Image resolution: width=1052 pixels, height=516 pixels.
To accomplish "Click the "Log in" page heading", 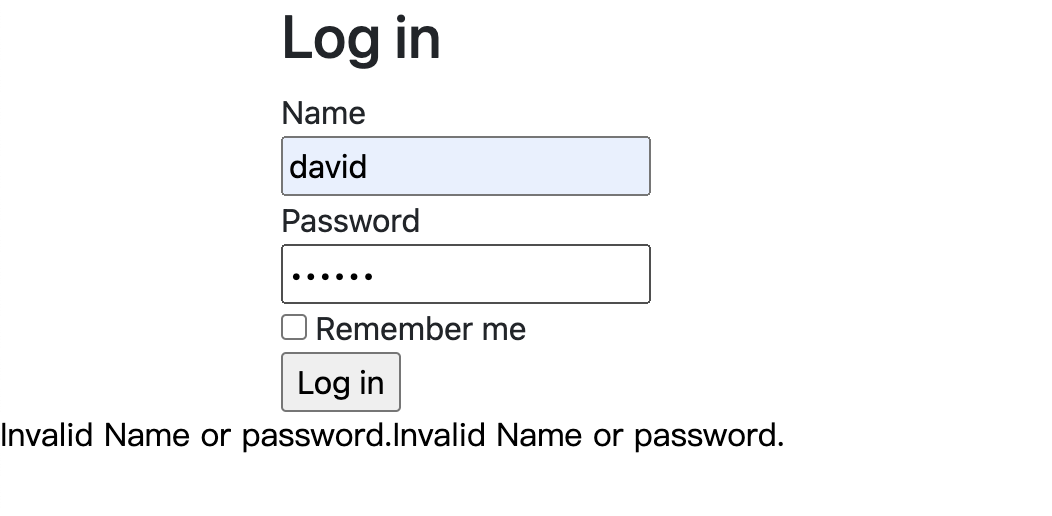I will coord(361,38).
